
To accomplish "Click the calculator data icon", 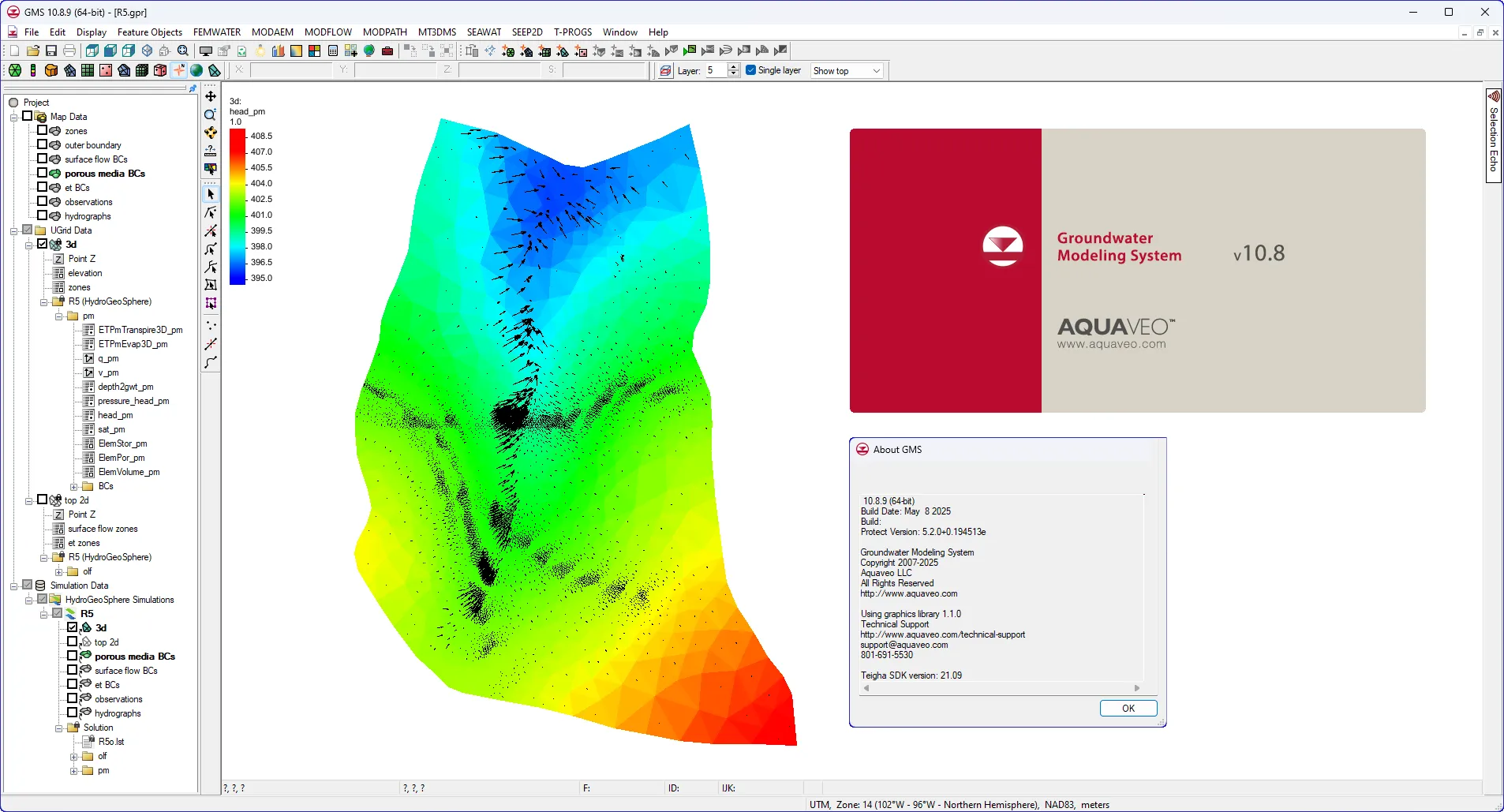I will (x=332, y=51).
